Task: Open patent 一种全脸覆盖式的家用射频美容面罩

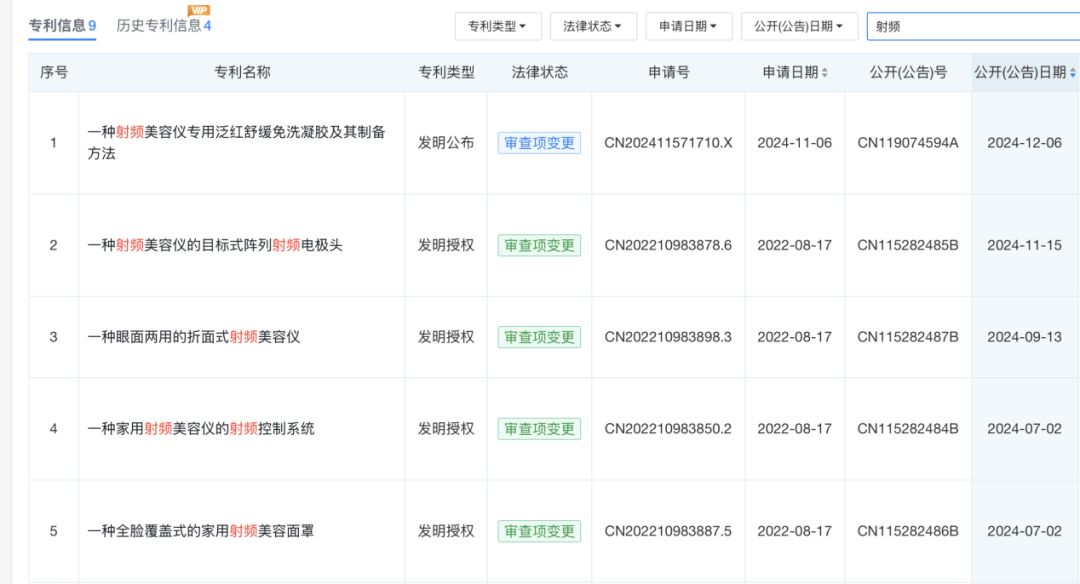Action: [x=201, y=531]
